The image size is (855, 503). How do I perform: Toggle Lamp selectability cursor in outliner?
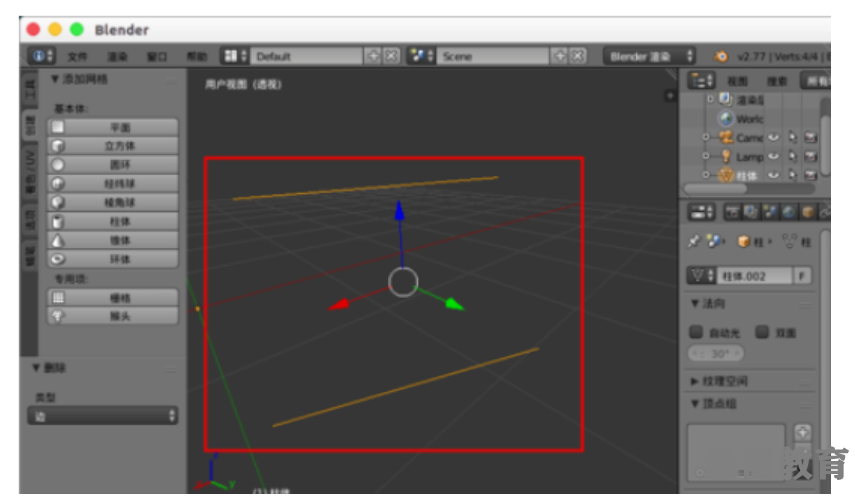(792, 156)
